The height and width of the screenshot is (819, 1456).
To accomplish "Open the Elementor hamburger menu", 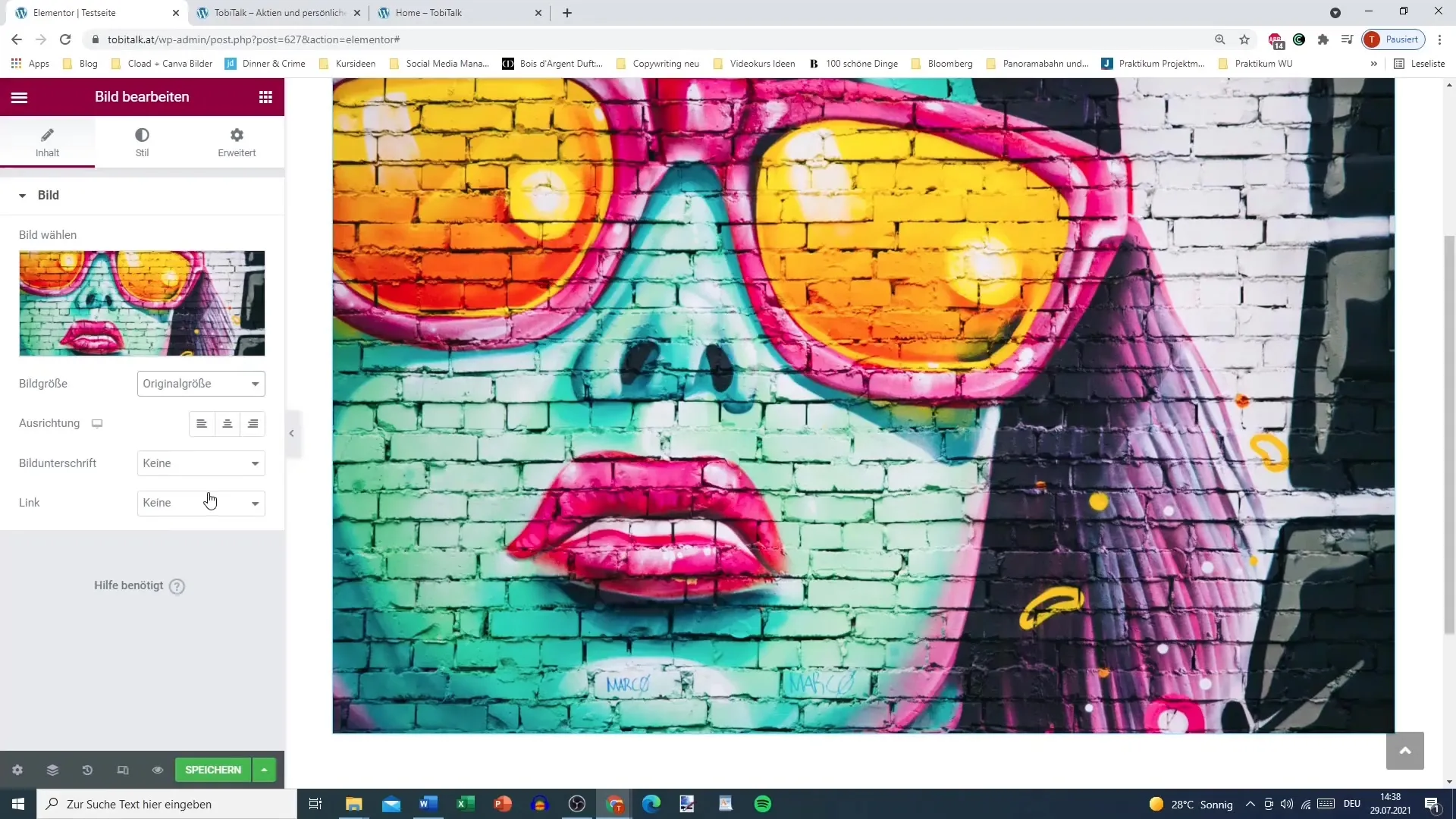I will tap(20, 97).
